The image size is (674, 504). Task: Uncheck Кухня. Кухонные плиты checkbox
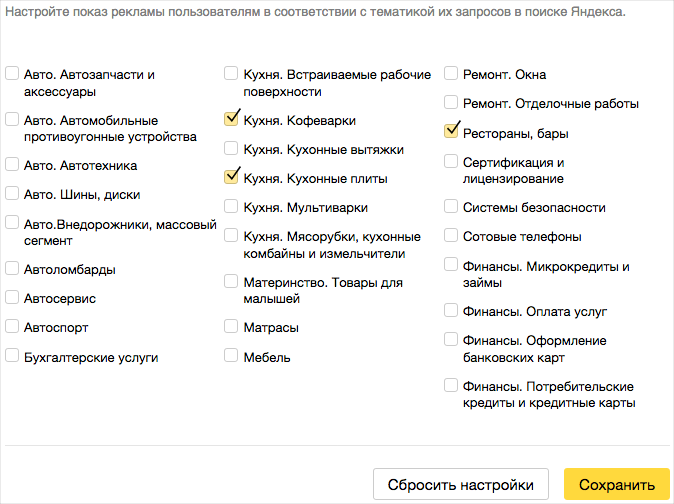pyautogui.click(x=231, y=177)
